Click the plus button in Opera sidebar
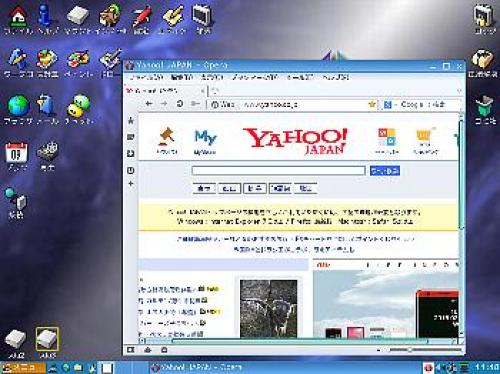The width and height of the screenshot is (500, 374). click(131, 183)
